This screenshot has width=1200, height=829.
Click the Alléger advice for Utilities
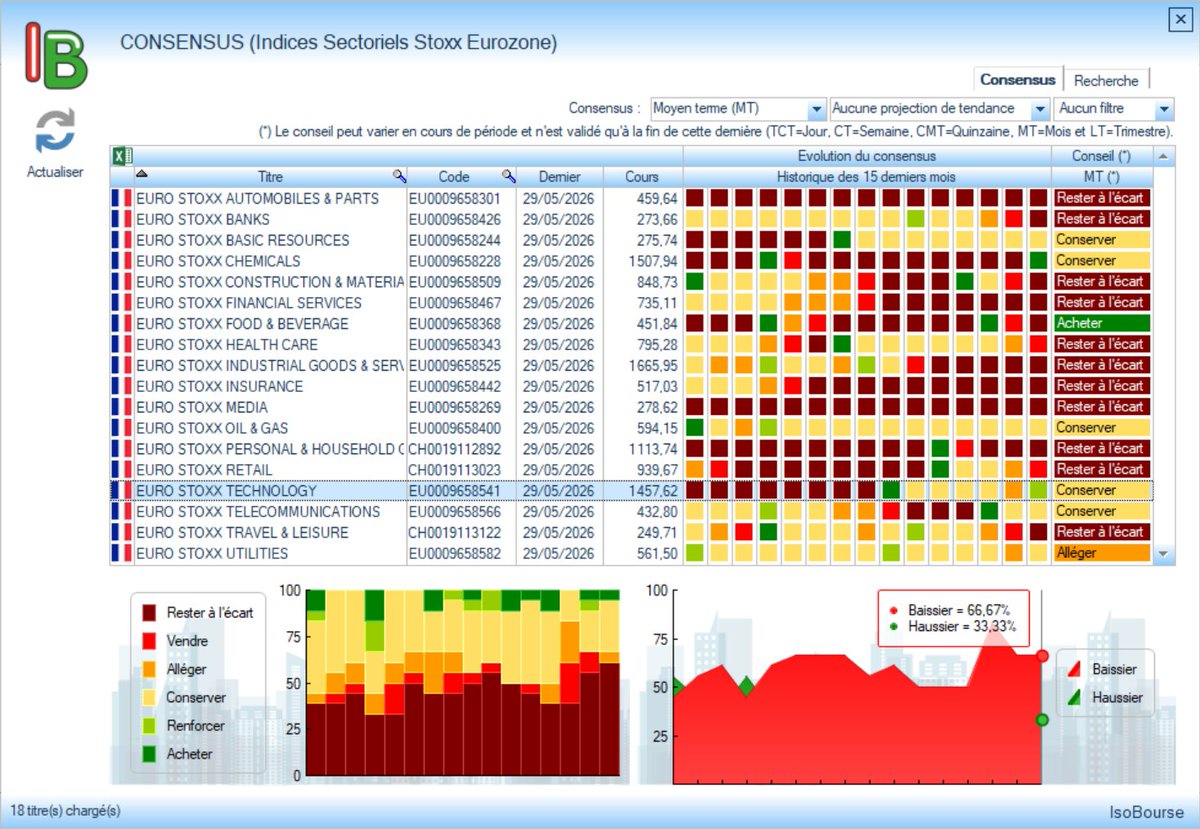1101,553
